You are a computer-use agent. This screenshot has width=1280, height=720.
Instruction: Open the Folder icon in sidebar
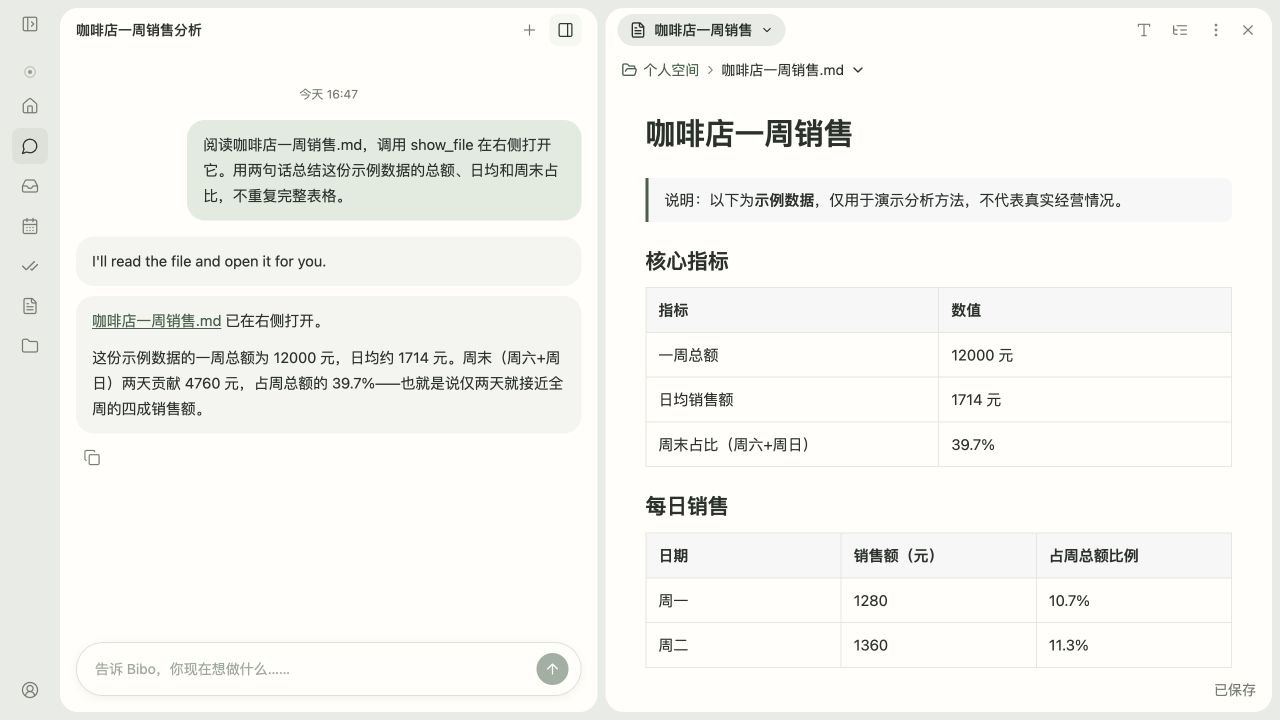(30, 346)
